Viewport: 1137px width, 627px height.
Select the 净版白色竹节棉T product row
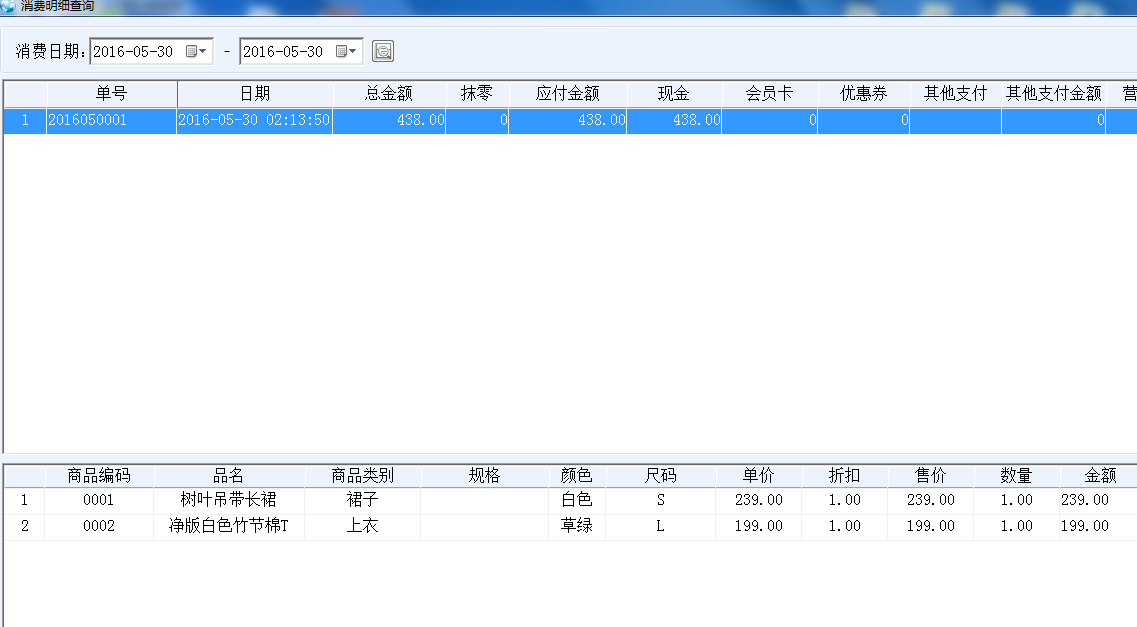(x=228, y=526)
